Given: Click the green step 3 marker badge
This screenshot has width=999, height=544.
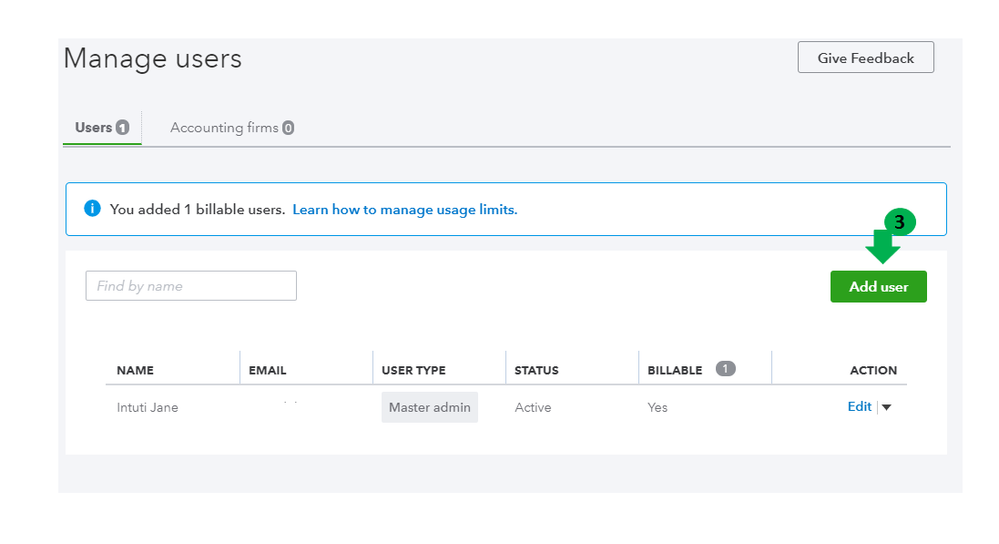Looking at the screenshot, I should click(x=899, y=222).
